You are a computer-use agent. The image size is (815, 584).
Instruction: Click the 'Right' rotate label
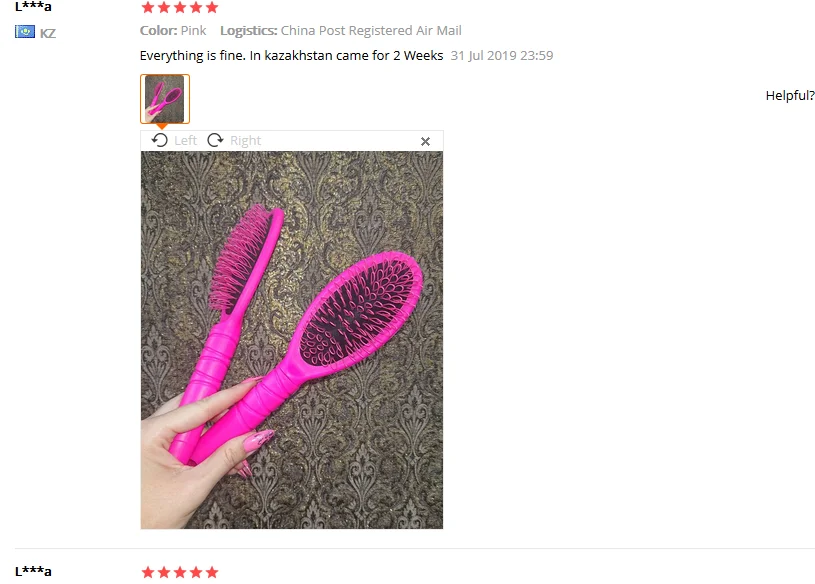(x=245, y=141)
